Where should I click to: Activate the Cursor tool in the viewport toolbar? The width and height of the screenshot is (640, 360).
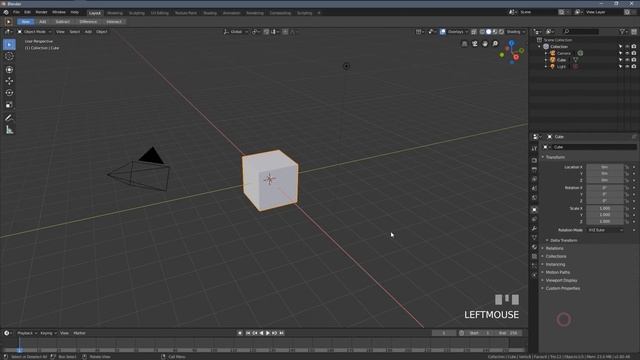click(9, 56)
